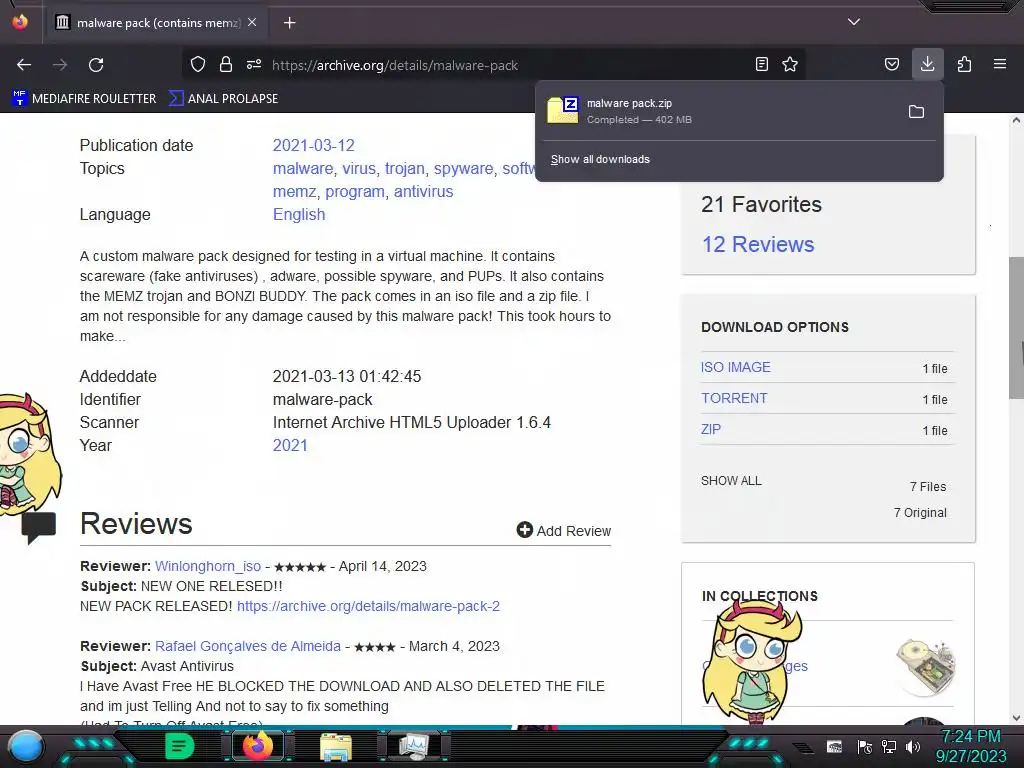The width and height of the screenshot is (1024, 768).
Task: Click the collection thumbnail image
Action: [x=927, y=666]
